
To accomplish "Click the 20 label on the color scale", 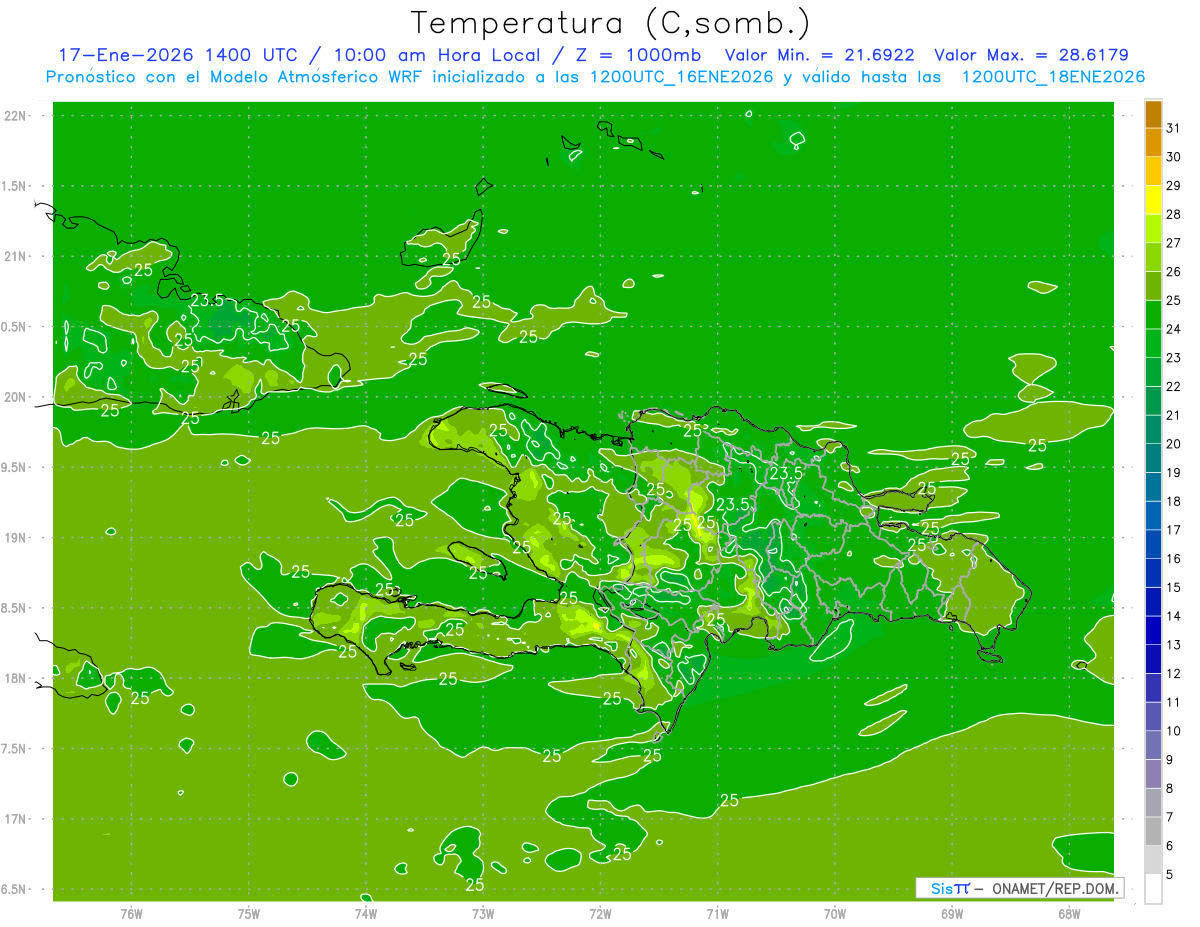I will coord(1174,444).
